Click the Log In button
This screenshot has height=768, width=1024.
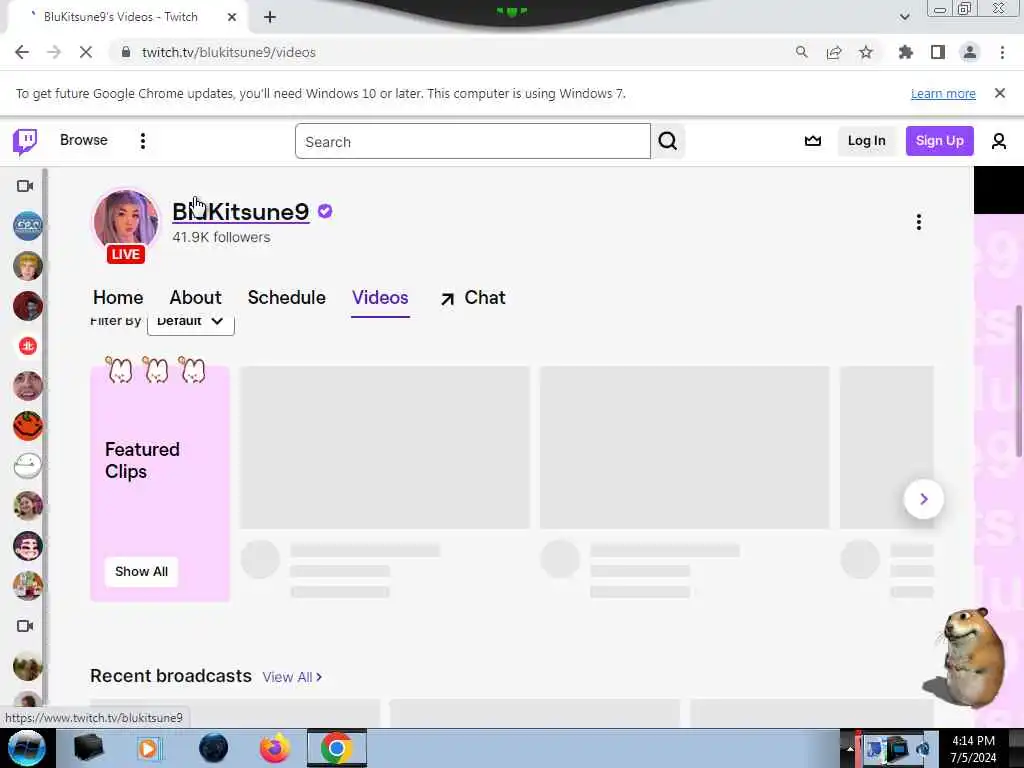click(866, 141)
